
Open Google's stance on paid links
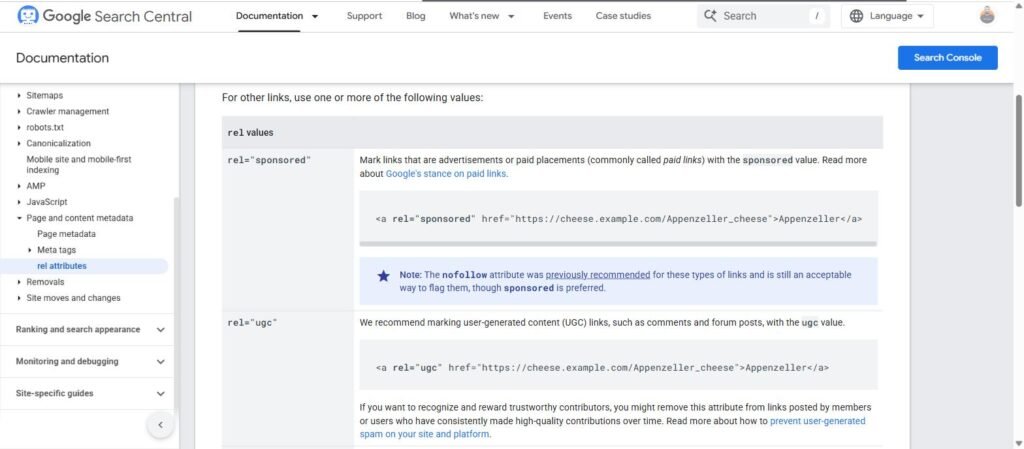pyautogui.click(x=446, y=174)
